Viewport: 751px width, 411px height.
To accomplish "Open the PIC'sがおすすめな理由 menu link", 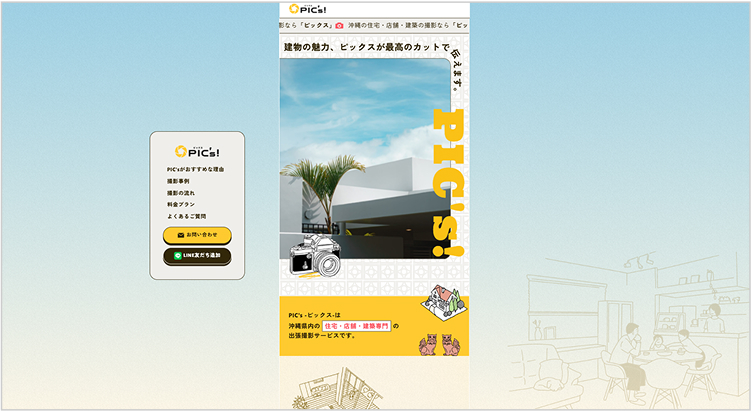I will point(195,170).
